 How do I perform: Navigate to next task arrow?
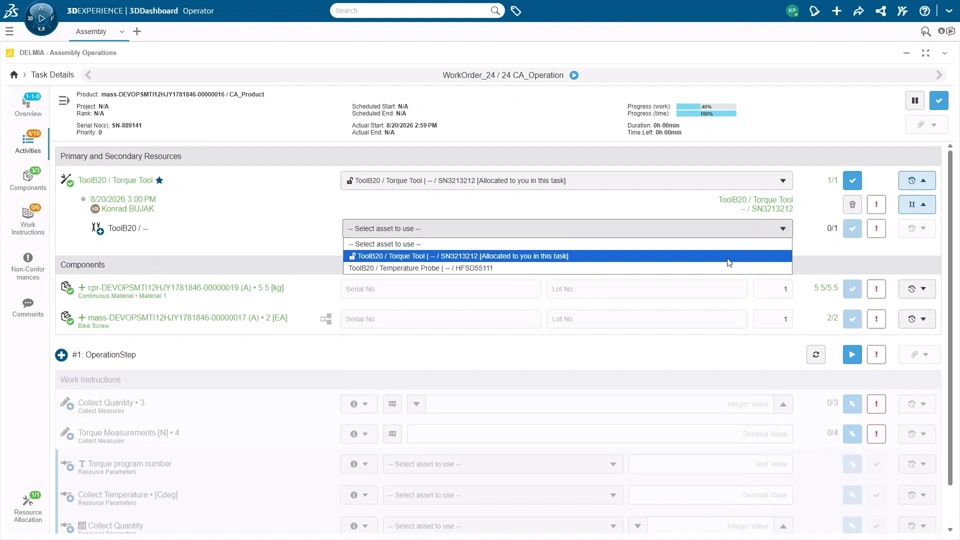939,75
